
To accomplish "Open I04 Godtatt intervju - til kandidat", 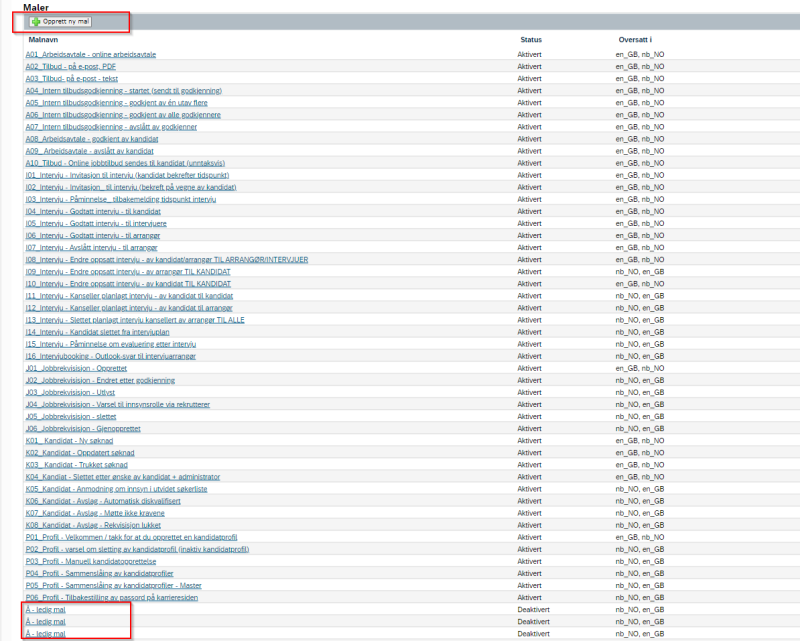I will pyautogui.click(x=93, y=212).
